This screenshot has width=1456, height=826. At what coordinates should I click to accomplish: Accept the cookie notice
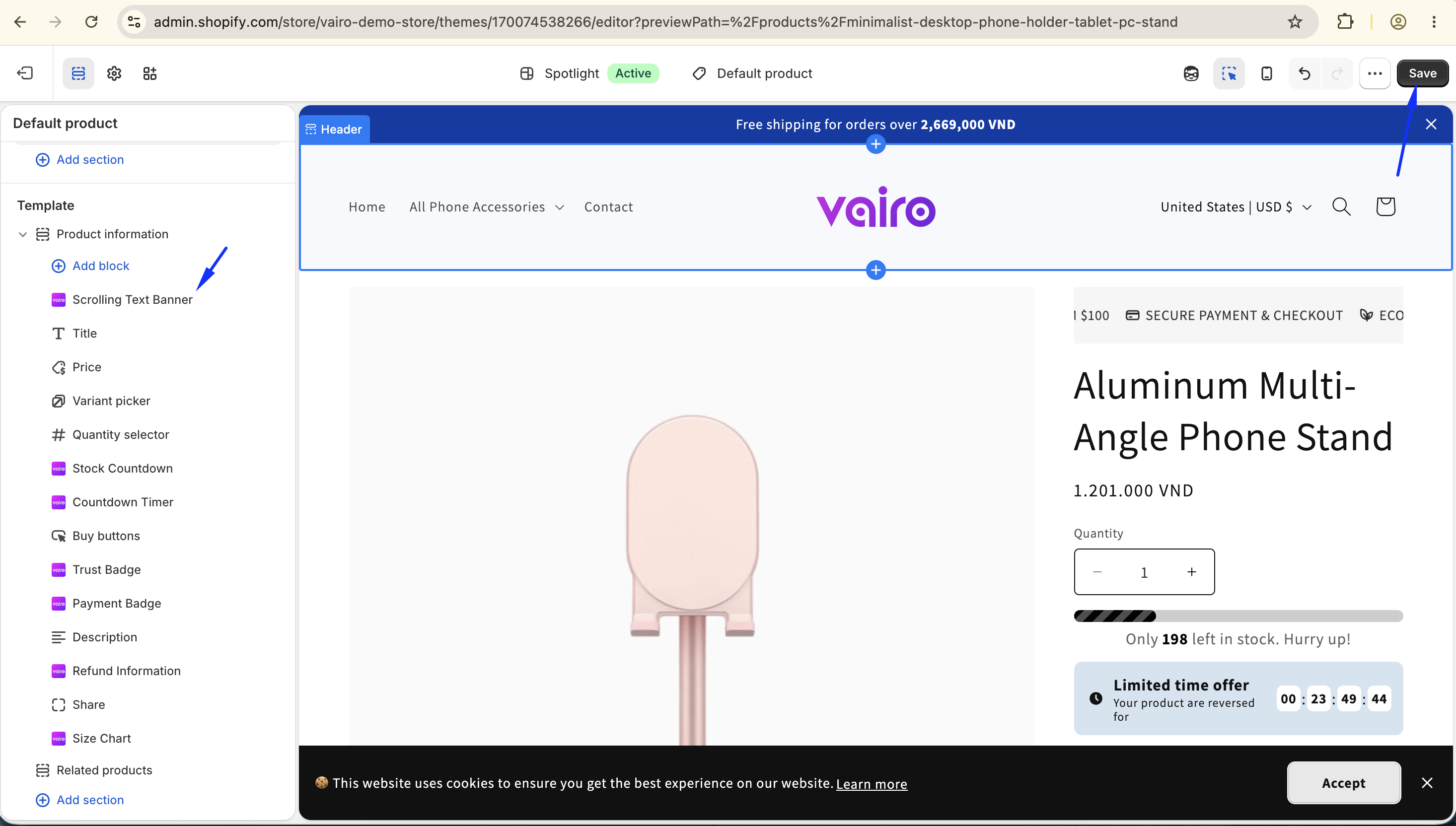1344,783
